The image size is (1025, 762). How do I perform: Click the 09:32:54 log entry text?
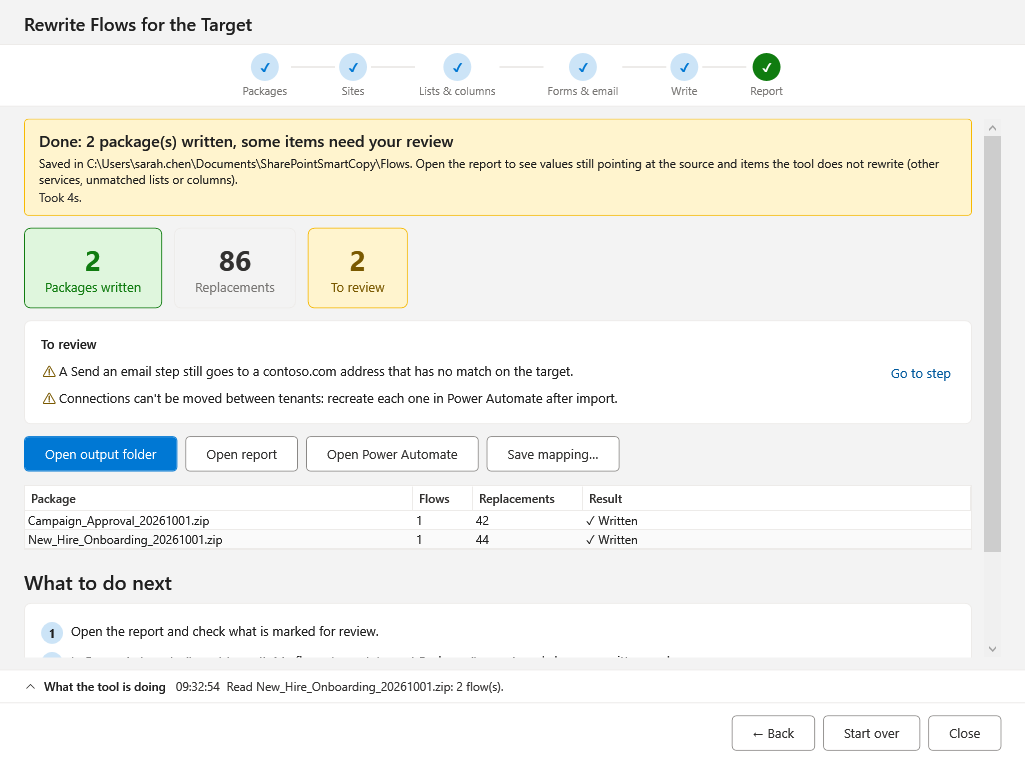pos(339,687)
